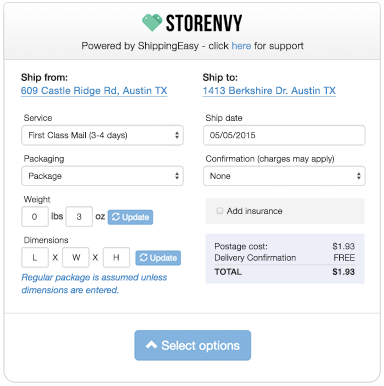Focus the weight lbs input field
Image resolution: width=384 pixels, height=386 pixels.
(35, 217)
